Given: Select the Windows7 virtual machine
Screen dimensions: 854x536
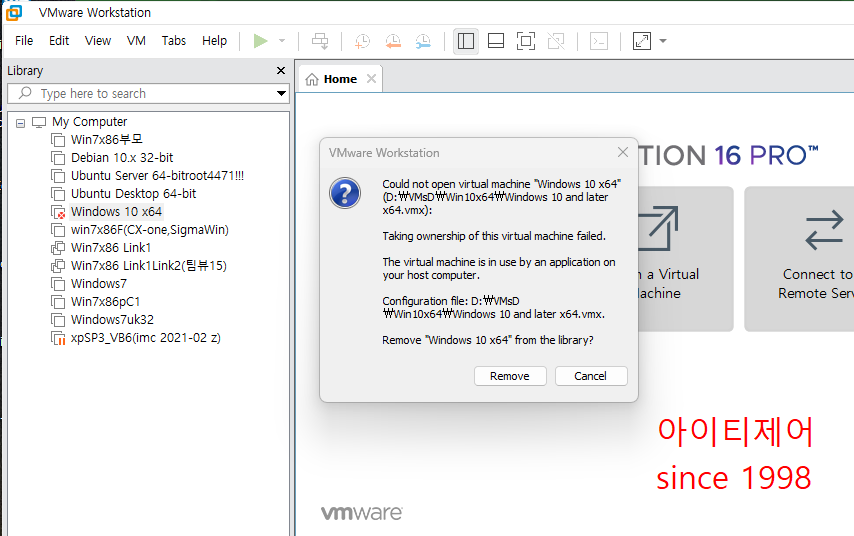Looking at the screenshot, I should coord(99,283).
